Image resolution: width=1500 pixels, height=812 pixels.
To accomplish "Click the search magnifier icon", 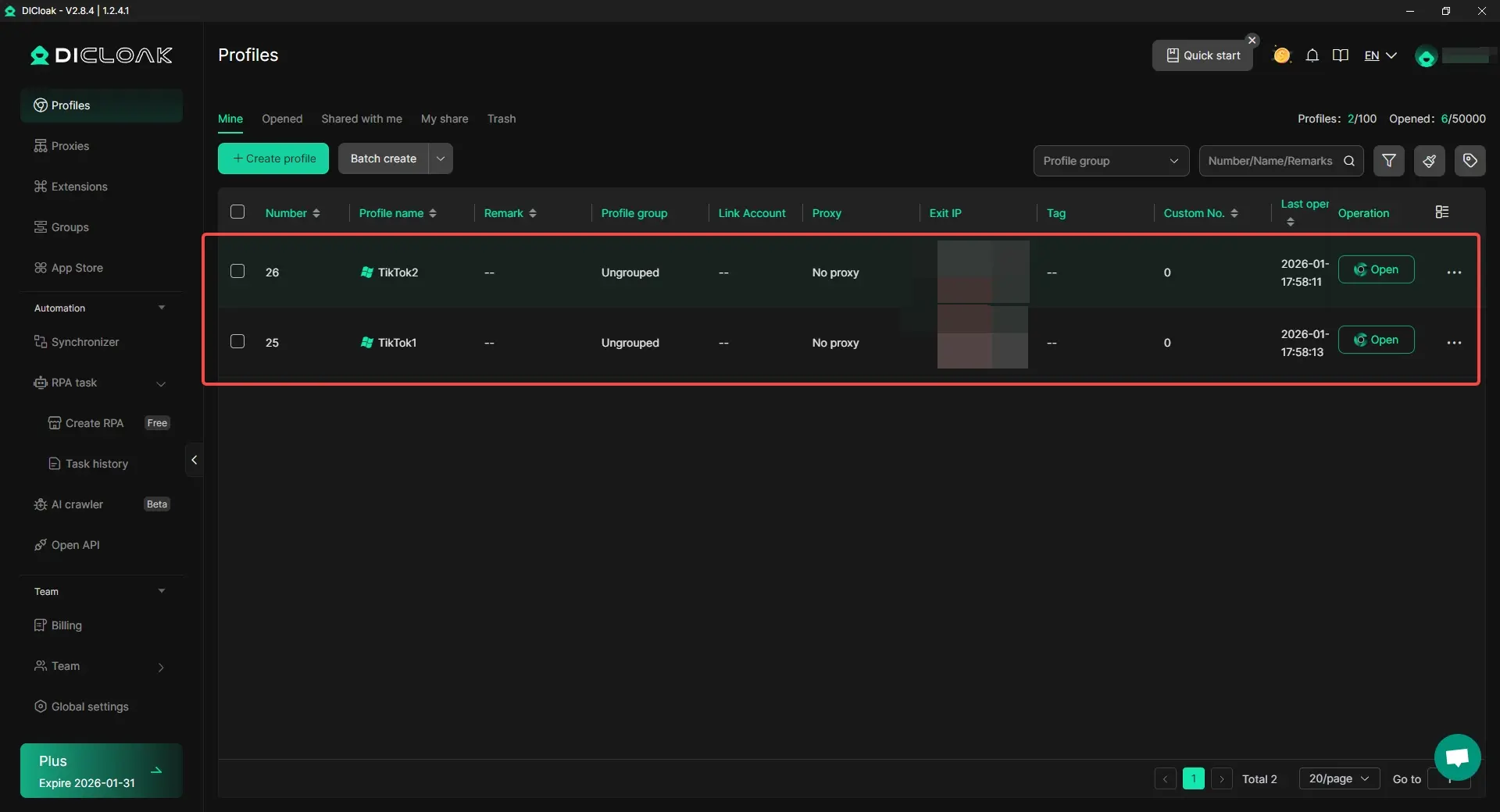I will coord(1349,161).
